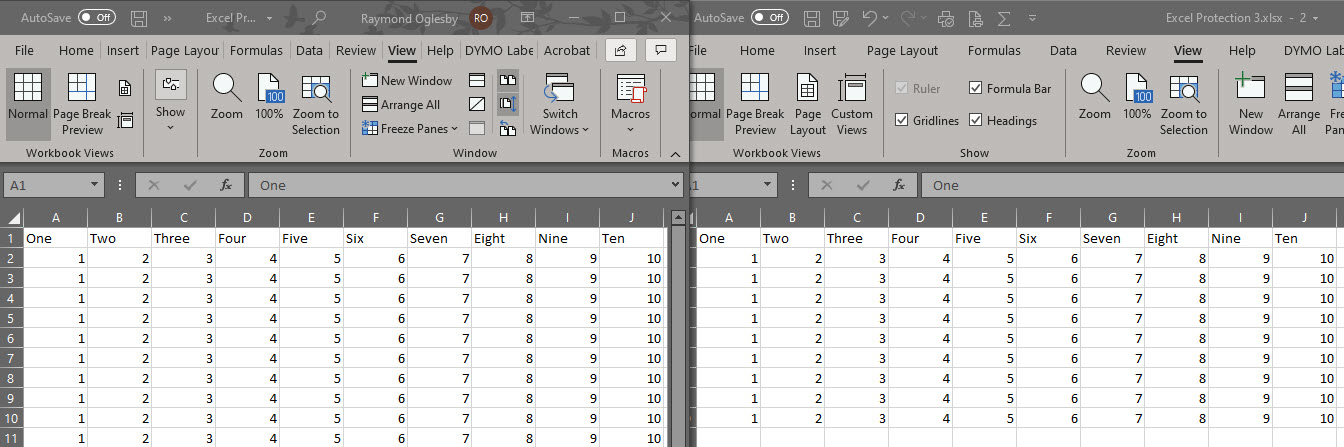This screenshot has width=1344, height=447.
Task: Click Save icon in left window title bar
Action: [x=140, y=18]
